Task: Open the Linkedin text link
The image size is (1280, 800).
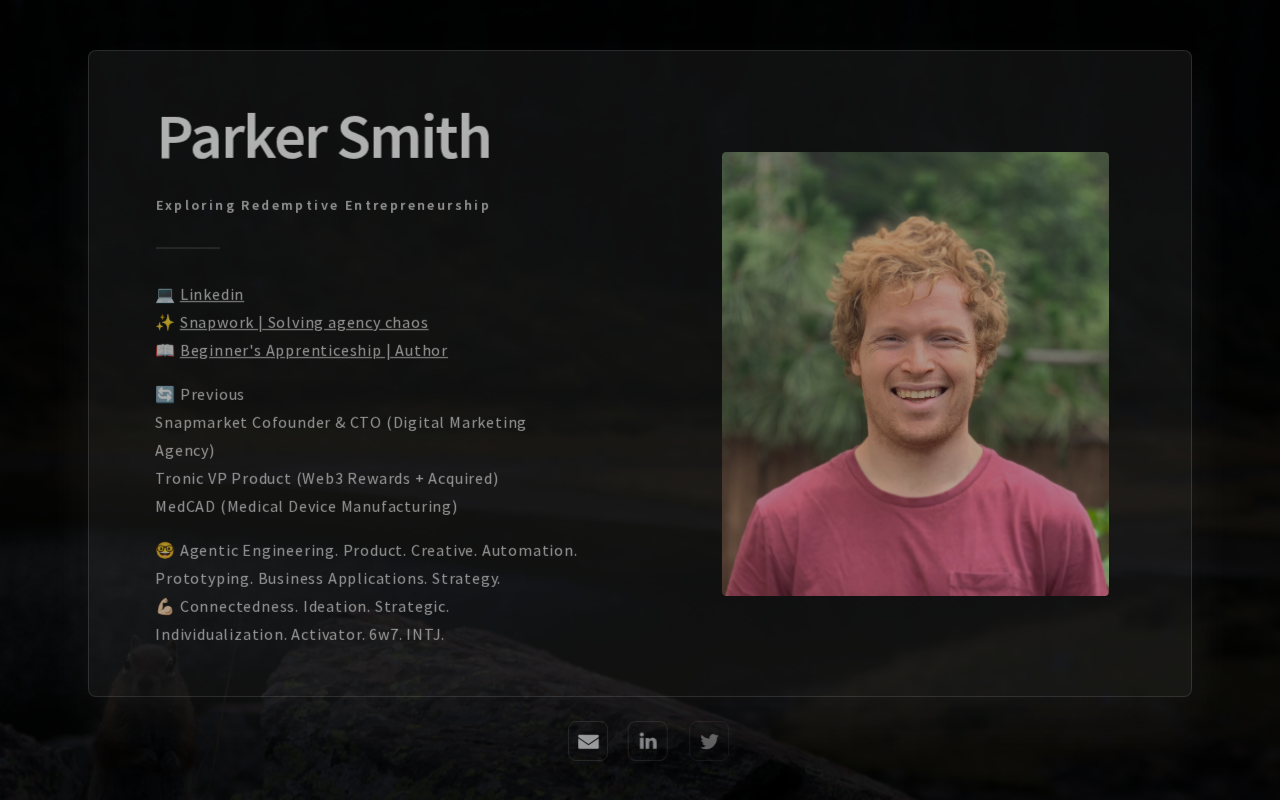Action: (x=212, y=294)
